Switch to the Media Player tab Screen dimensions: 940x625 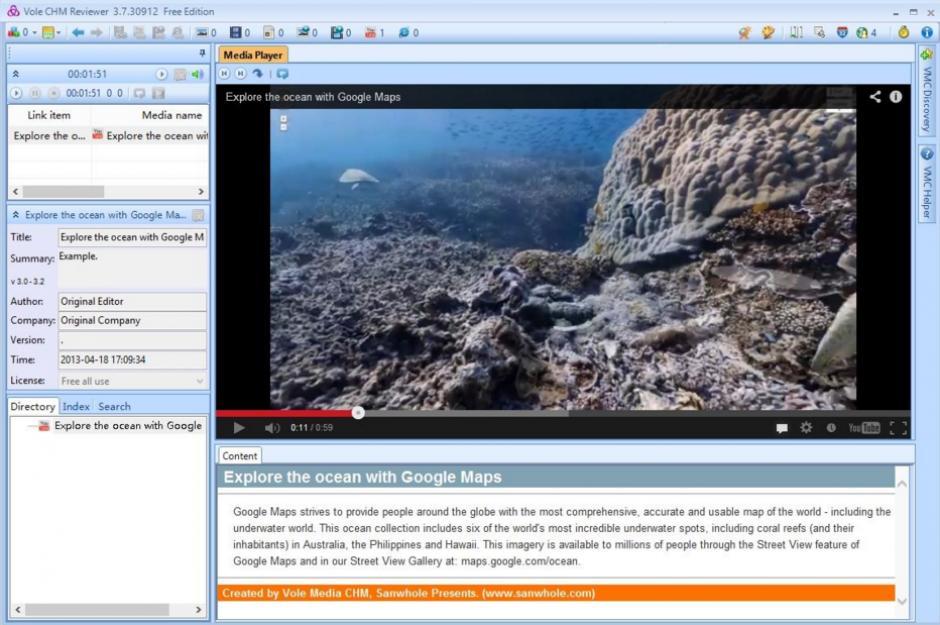252,55
